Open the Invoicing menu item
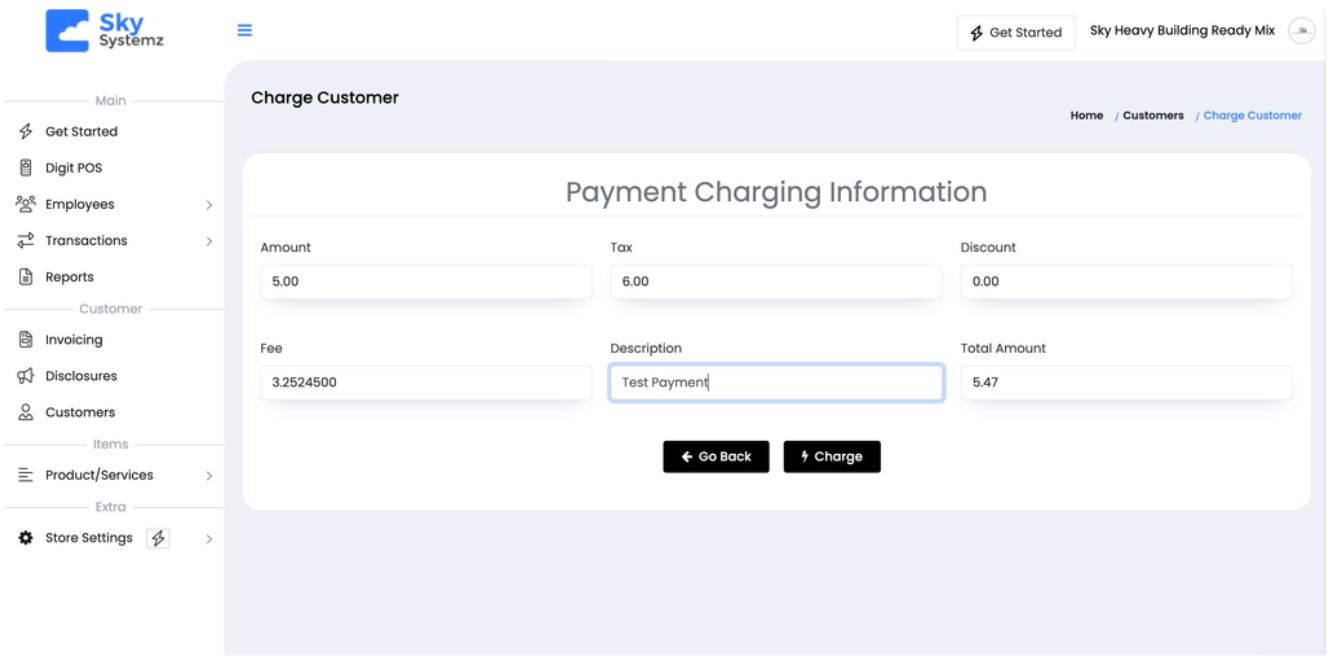 (x=73, y=340)
